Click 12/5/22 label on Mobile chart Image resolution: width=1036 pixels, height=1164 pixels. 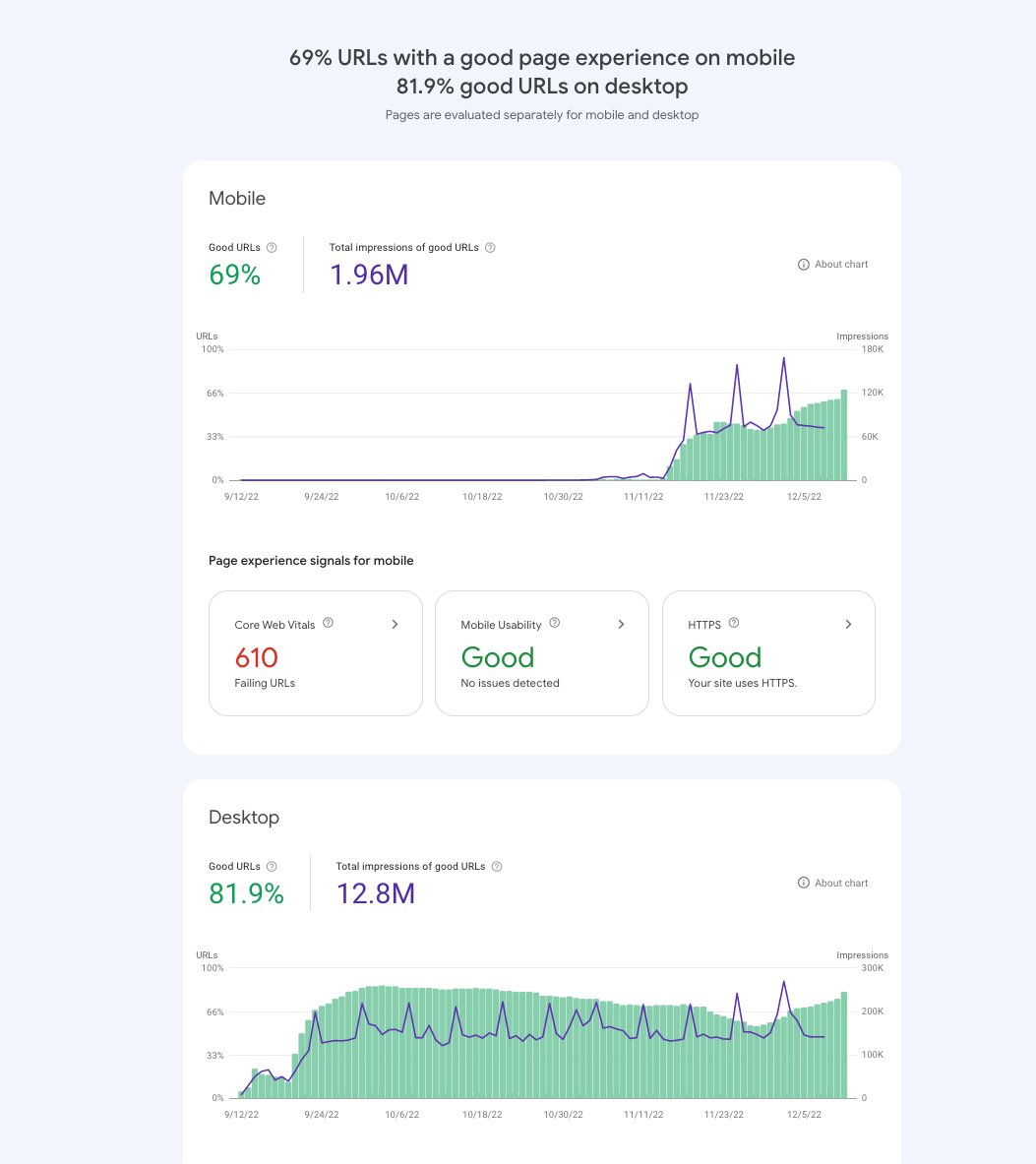804,497
